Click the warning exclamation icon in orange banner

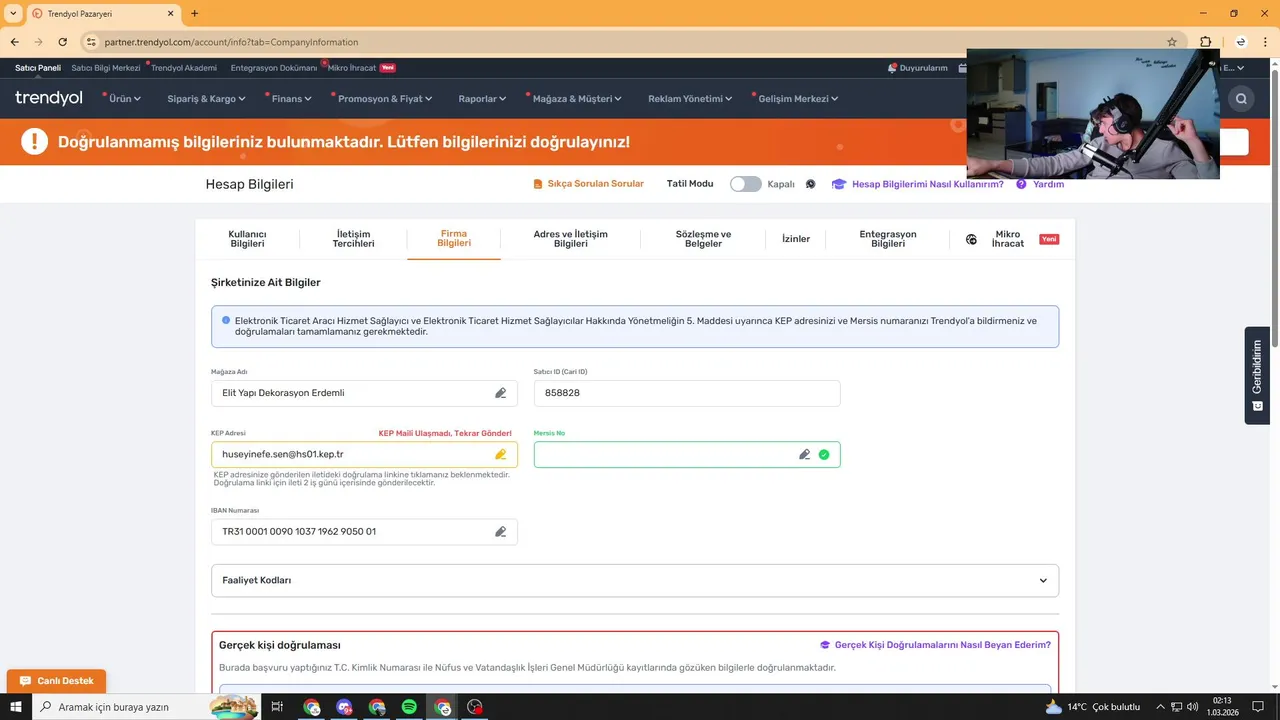tap(34, 141)
